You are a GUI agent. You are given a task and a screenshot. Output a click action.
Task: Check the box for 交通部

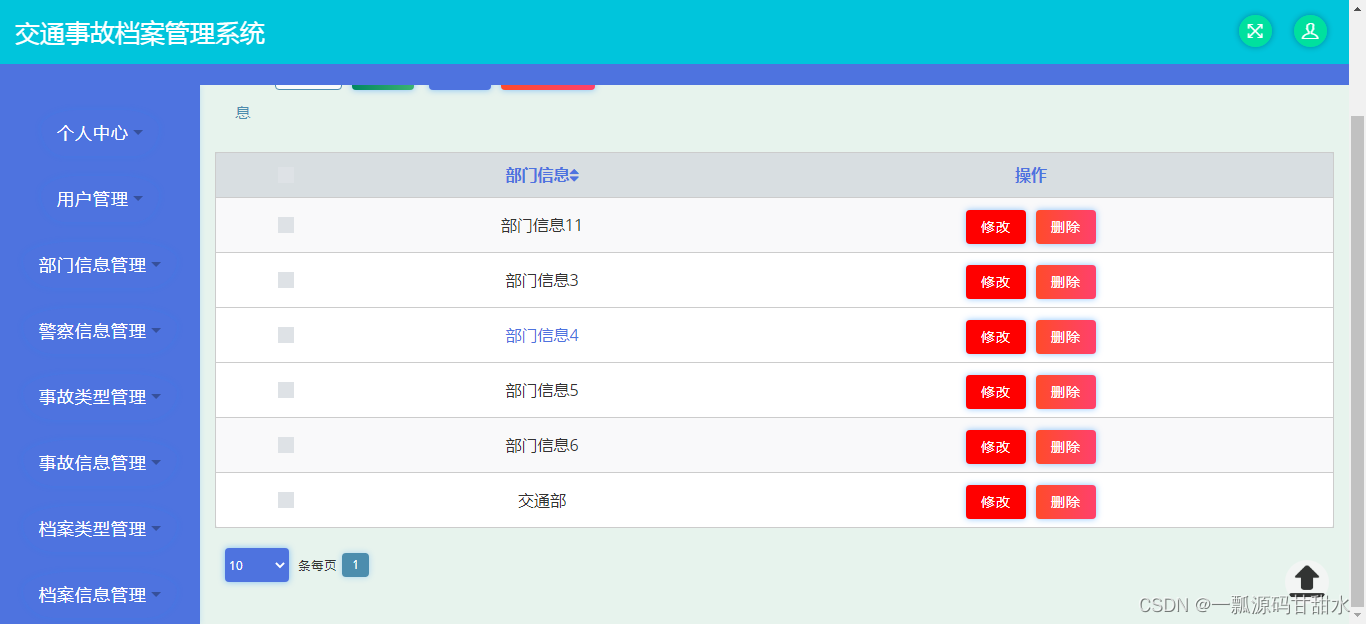click(x=286, y=500)
